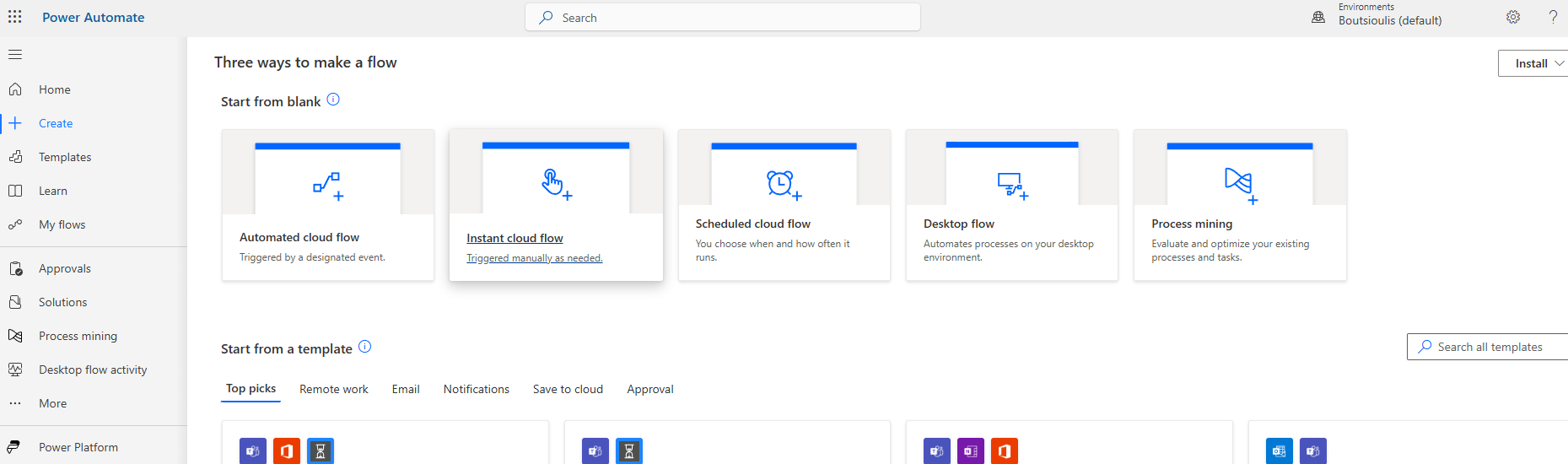Expand the Install dropdown button
This screenshot has height=464, width=1568.
coord(1533,63)
